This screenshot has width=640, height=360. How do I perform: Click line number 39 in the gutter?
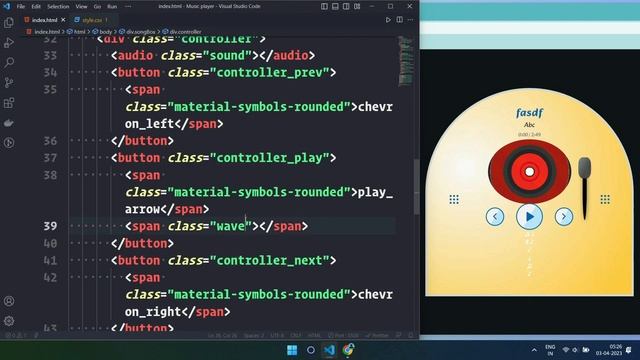click(x=50, y=226)
